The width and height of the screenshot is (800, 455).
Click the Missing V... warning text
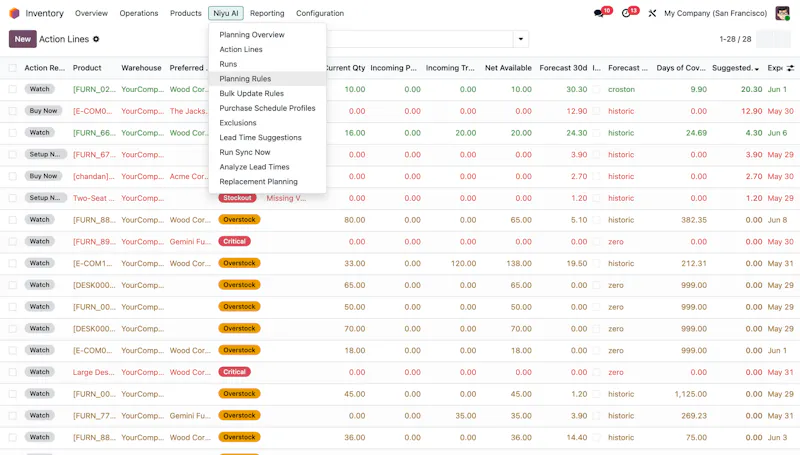[286, 198]
